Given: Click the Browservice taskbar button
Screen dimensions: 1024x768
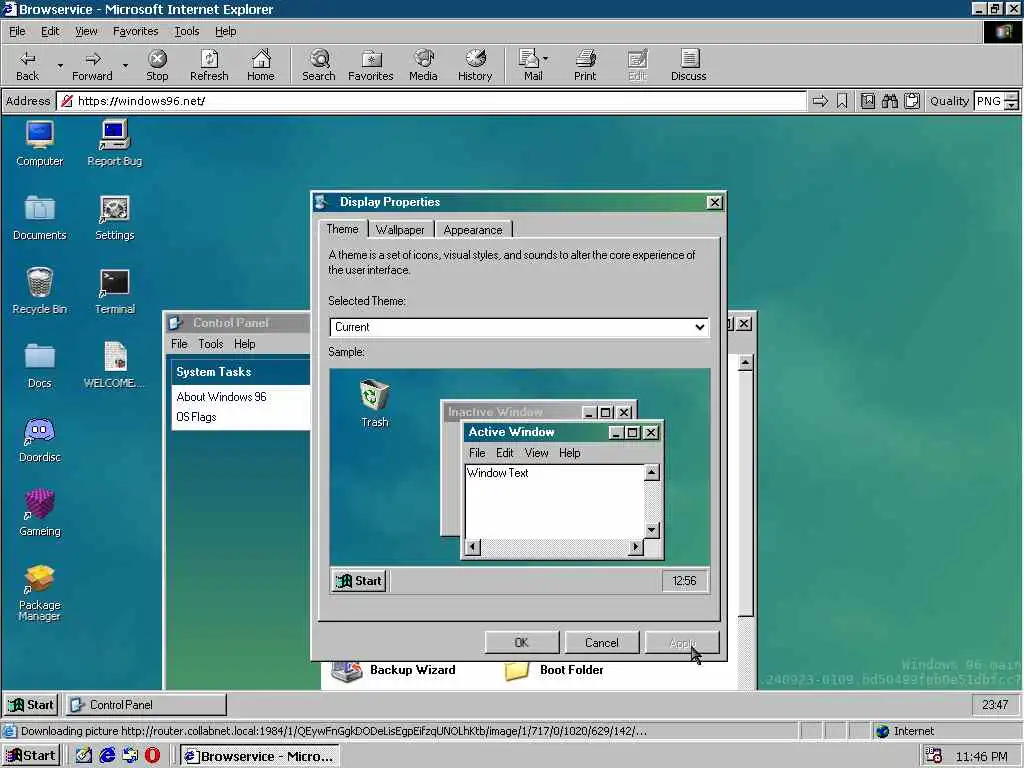Looking at the screenshot, I should point(260,756).
